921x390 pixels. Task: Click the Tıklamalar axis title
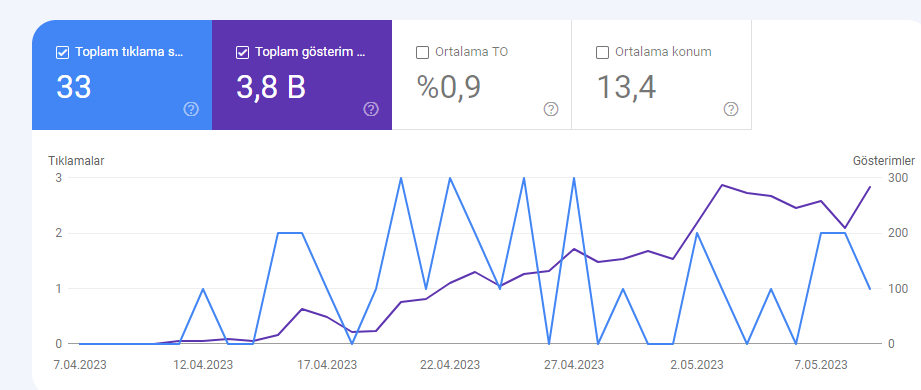click(x=76, y=160)
